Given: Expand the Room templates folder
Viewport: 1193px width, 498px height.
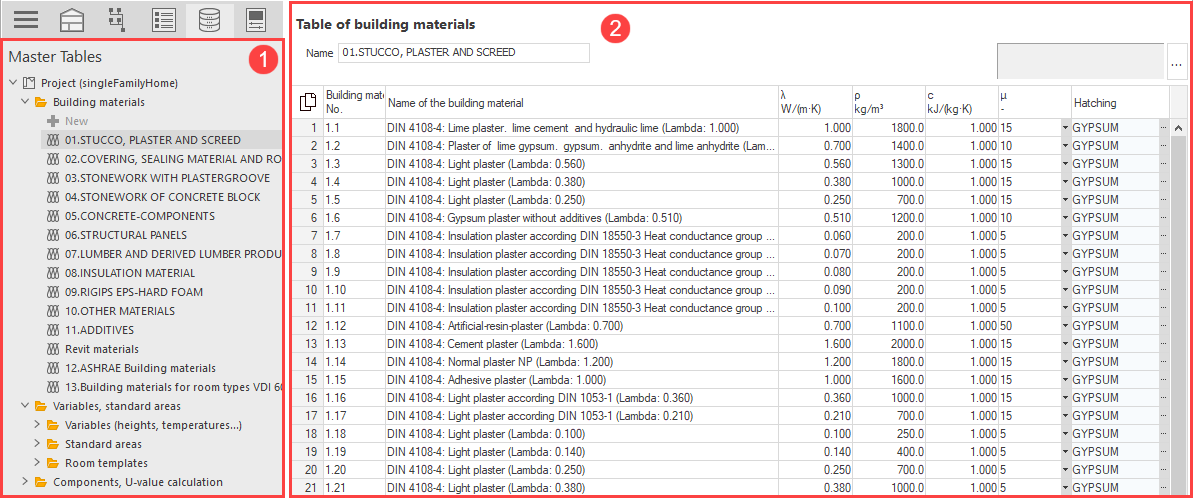Looking at the screenshot, I should click(x=37, y=463).
